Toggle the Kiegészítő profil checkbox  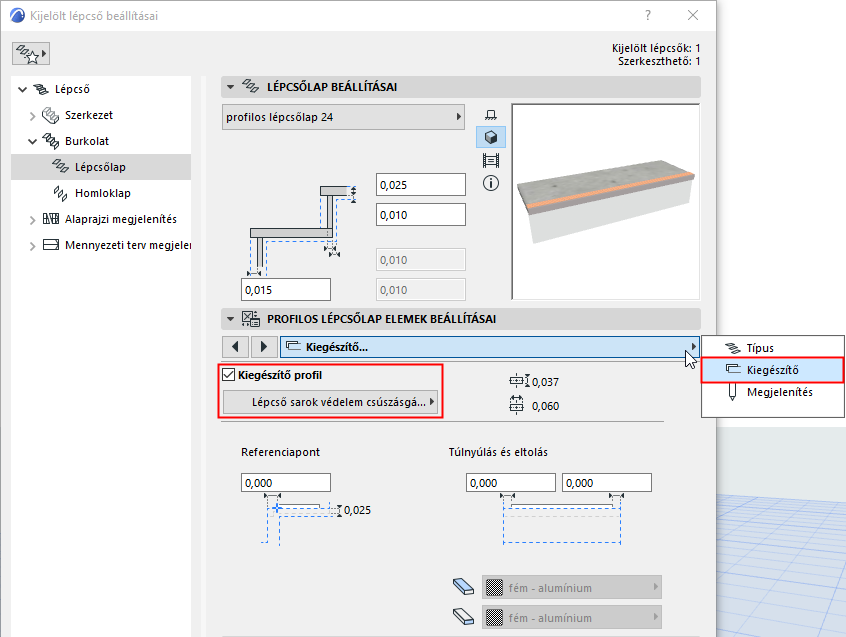(228, 375)
